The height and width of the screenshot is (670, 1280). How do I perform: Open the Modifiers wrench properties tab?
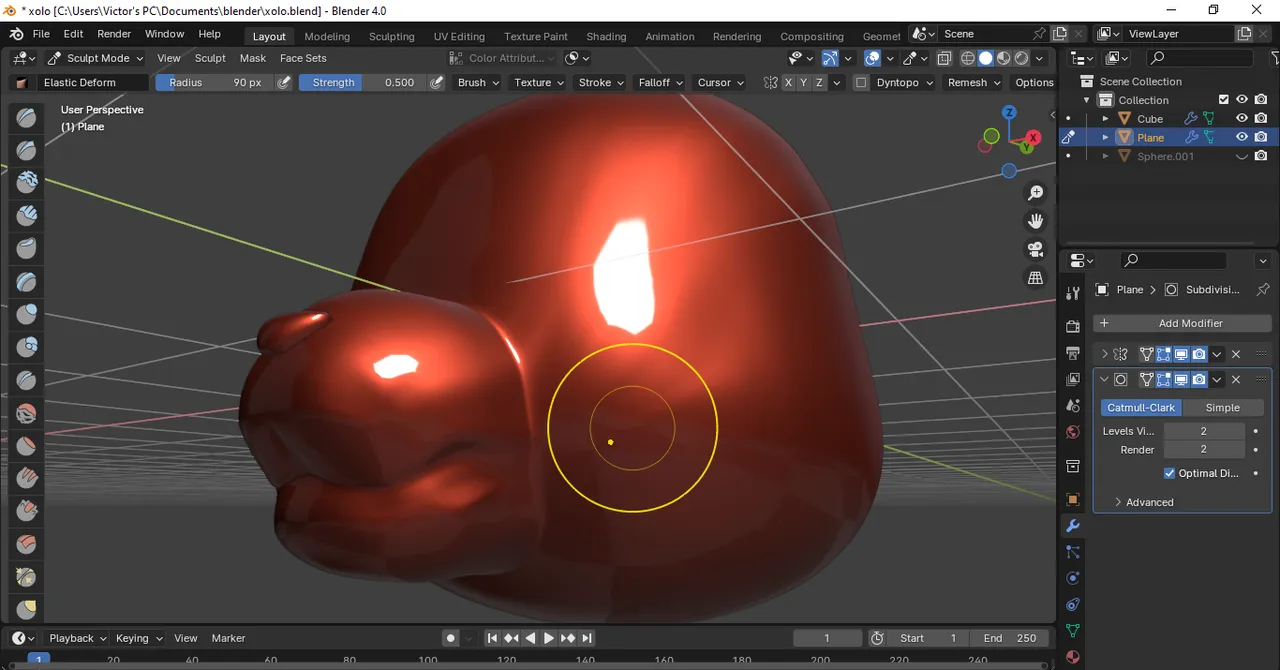coord(1073,526)
